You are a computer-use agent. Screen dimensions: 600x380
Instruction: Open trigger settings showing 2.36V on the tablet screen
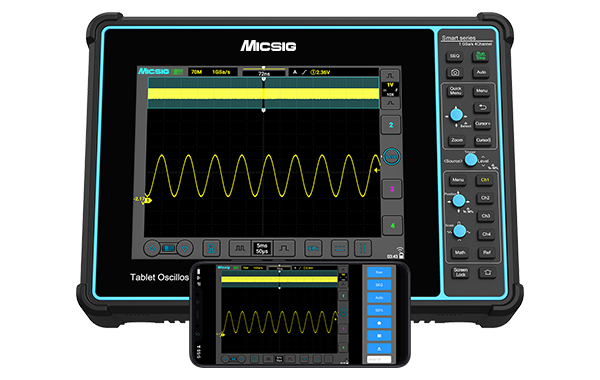(x=333, y=72)
